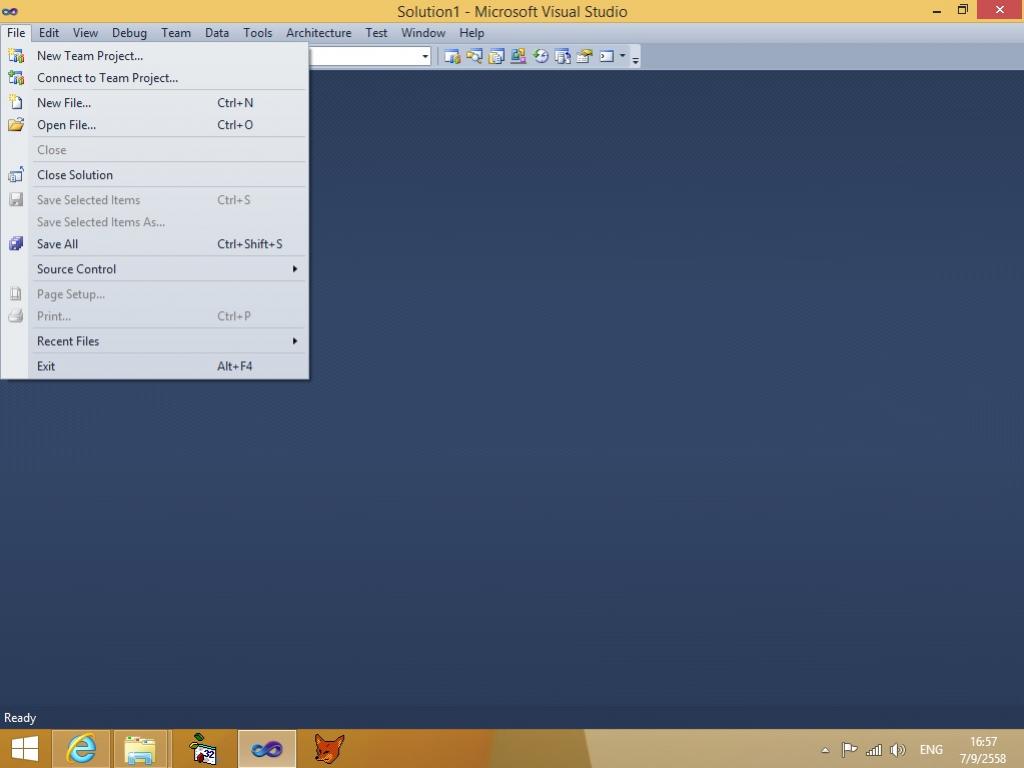Click the Ready status bar text
This screenshot has height=768, width=1024.
[20, 718]
